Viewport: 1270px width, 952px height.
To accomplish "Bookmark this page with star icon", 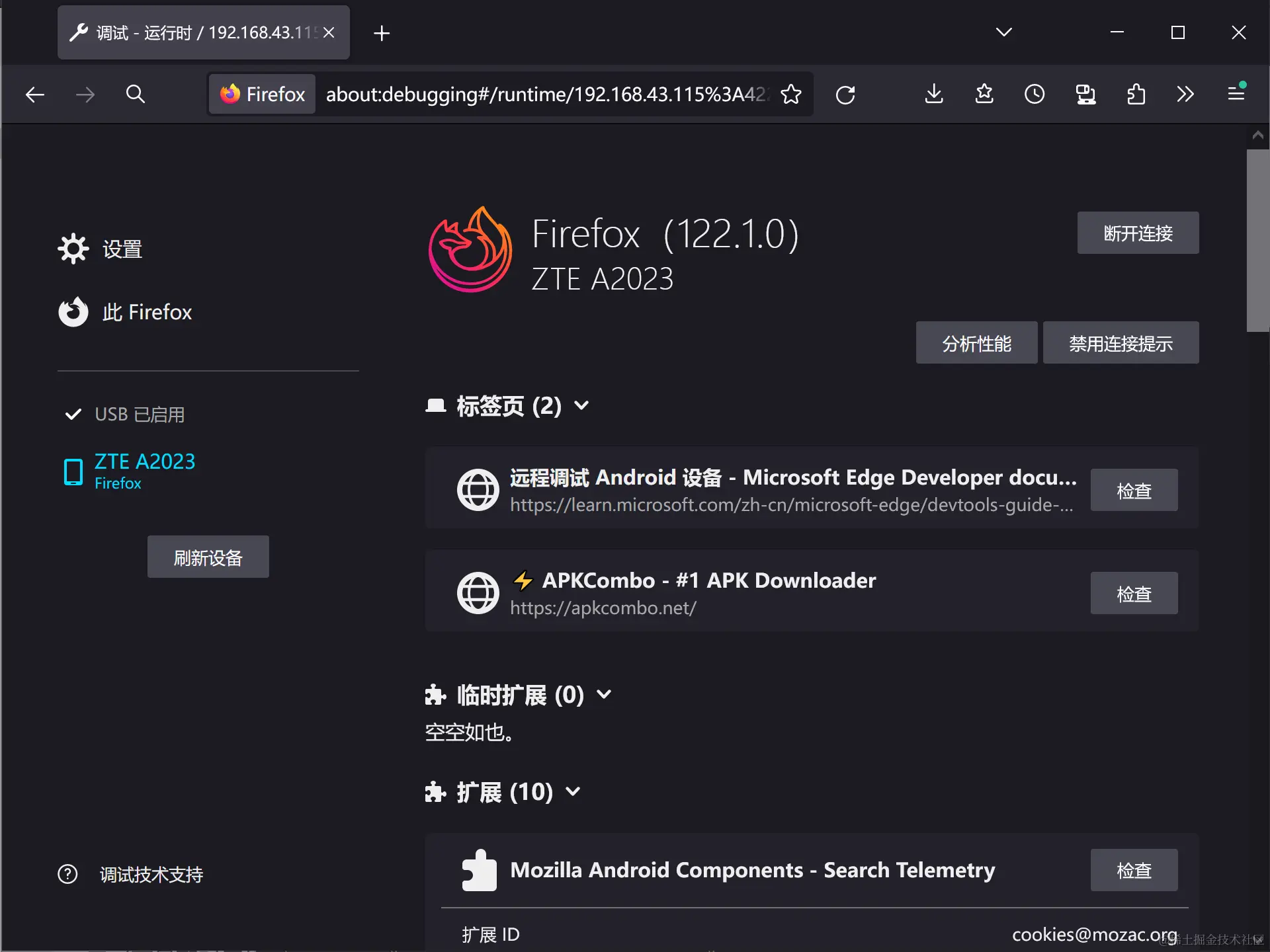I will (790, 95).
